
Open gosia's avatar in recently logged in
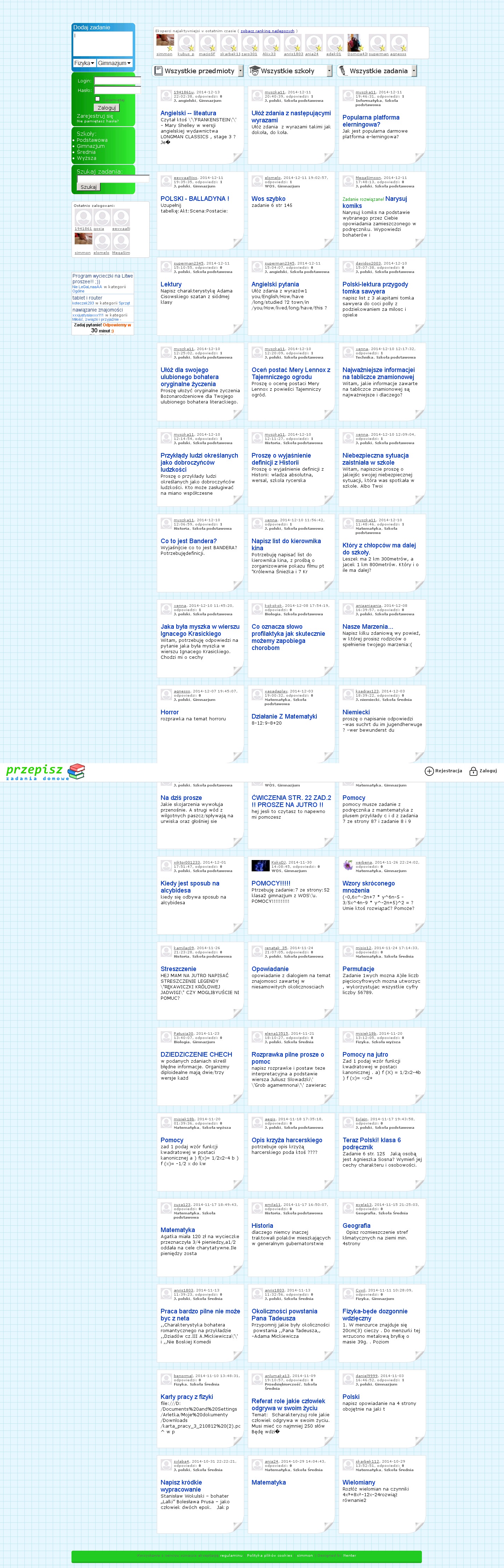[102, 218]
